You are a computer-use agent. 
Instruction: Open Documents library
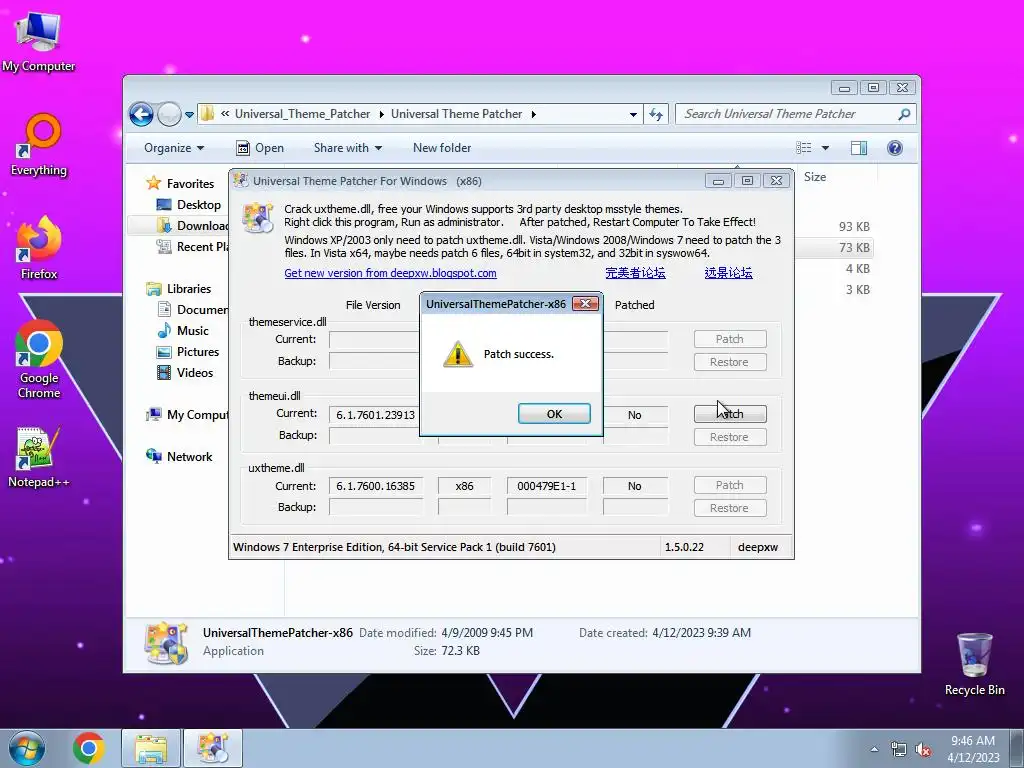[193, 310]
